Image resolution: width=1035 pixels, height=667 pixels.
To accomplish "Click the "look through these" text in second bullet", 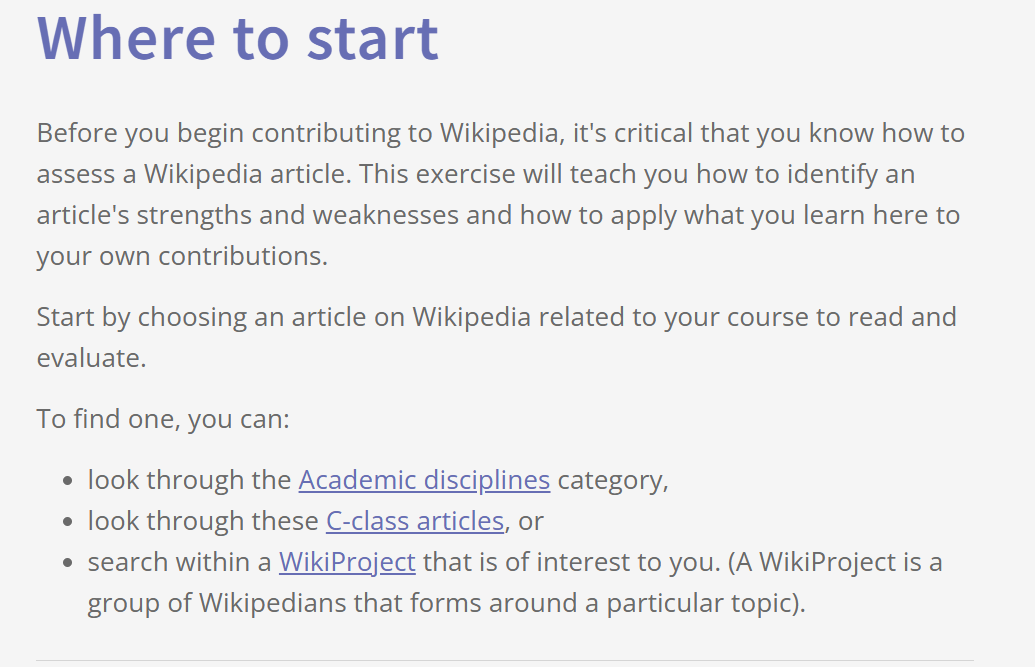I will click(203, 521).
